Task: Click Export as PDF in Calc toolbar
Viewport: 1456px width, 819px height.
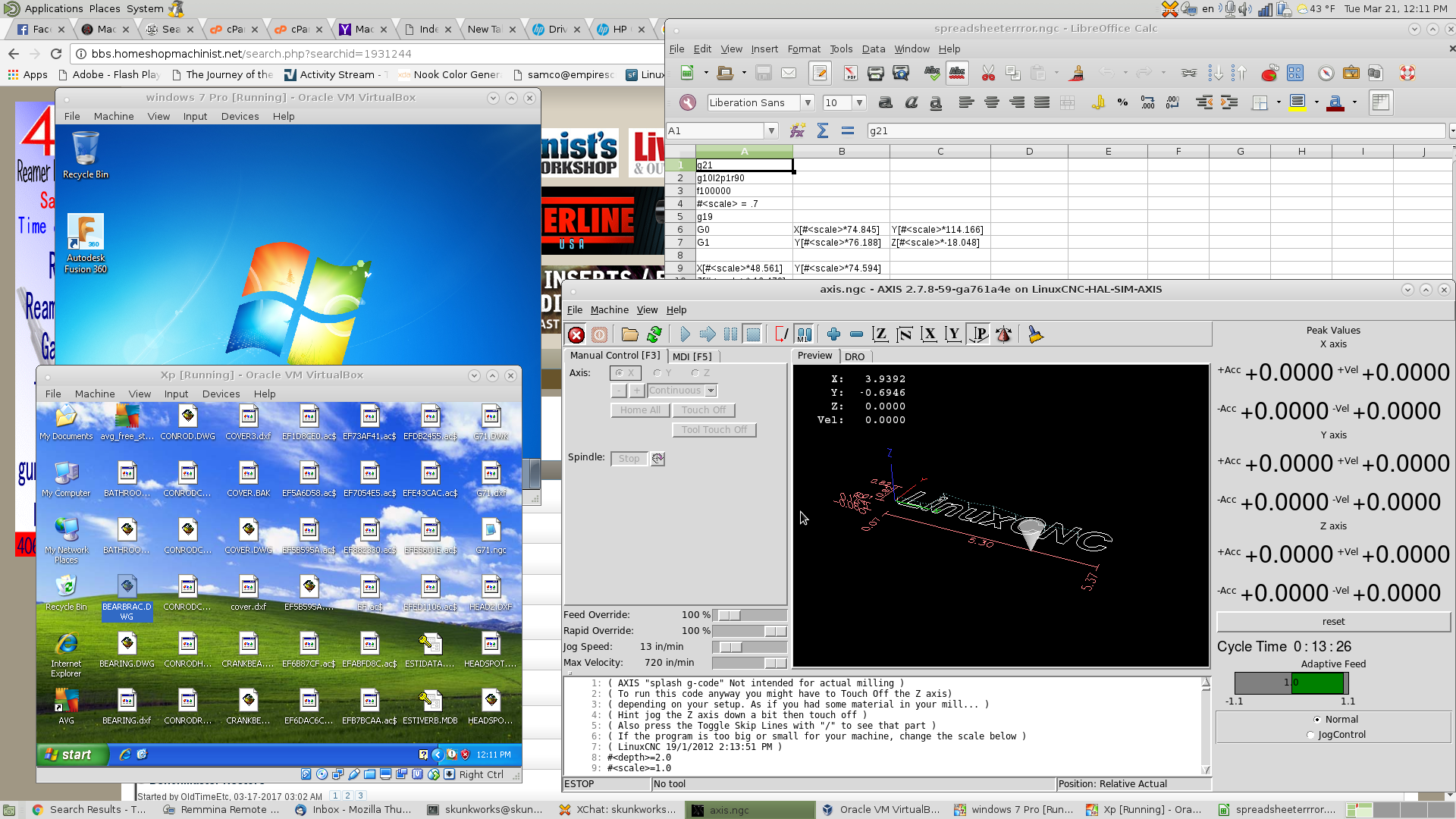Action: click(850, 74)
